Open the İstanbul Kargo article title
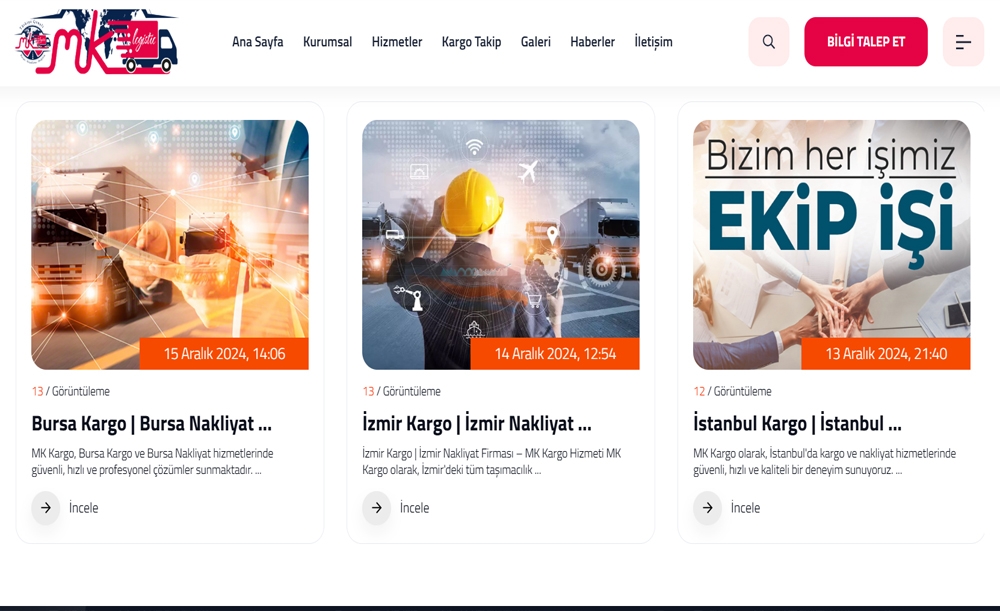Viewport: 1000px width, 611px height. 797,423
